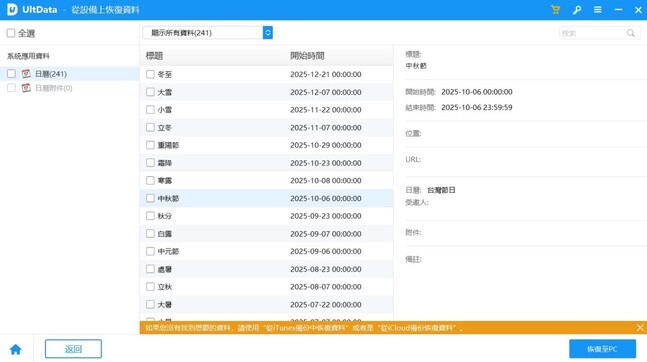Open the key registration icon
Screen dimensions: 647x362
[x=577, y=9]
